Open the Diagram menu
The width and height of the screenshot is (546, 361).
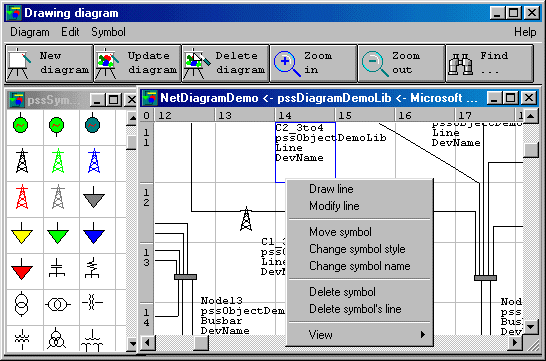(30, 32)
